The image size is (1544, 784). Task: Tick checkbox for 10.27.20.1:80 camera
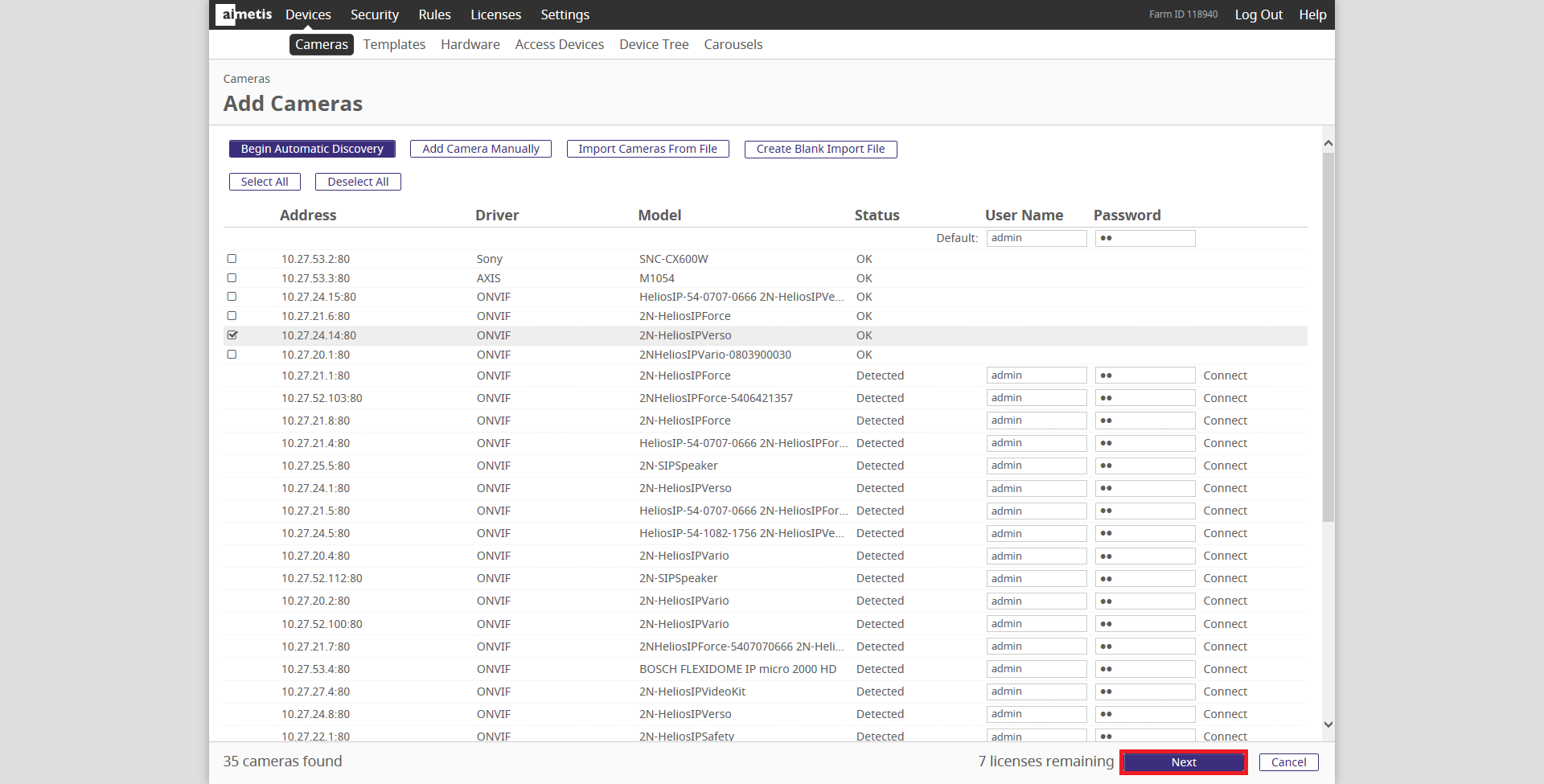(x=232, y=355)
